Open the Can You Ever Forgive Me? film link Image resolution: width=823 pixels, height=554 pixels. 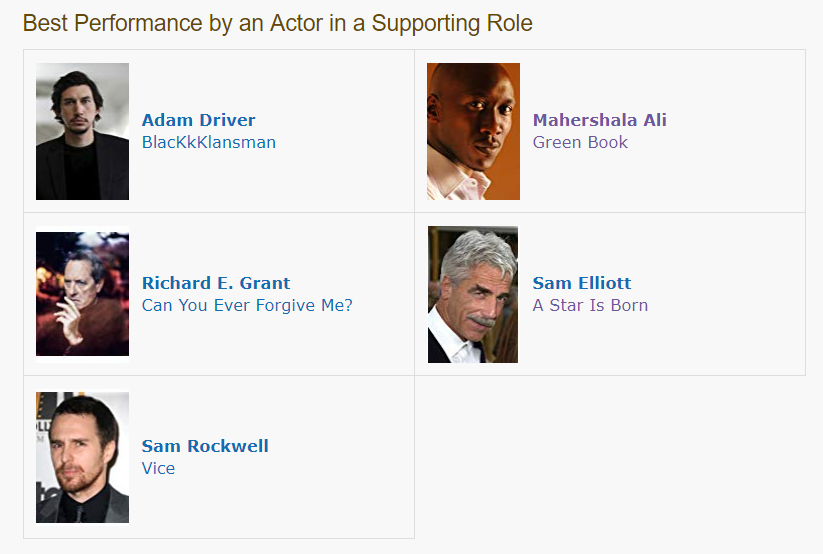point(247,305)
